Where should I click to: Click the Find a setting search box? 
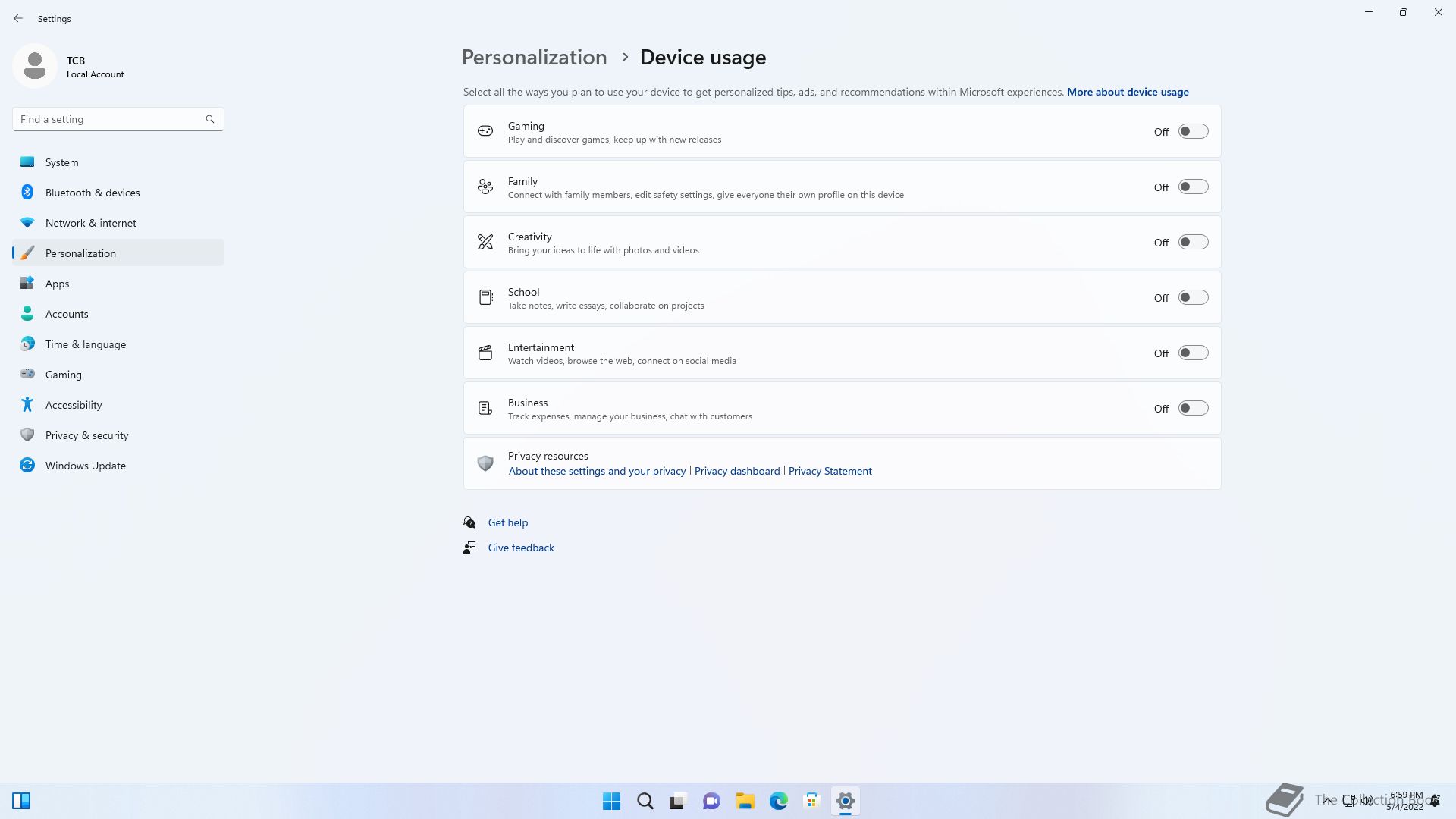pyautogui.click(x=110, y=119)
